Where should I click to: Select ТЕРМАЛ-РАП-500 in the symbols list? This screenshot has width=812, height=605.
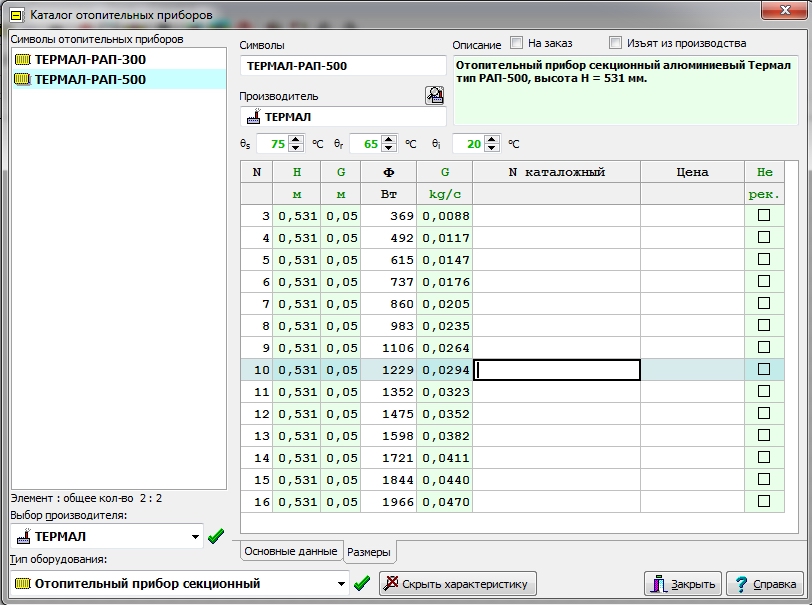(119, 79)
